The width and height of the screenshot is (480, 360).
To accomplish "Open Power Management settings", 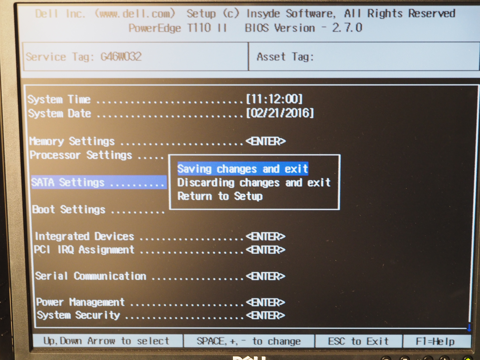I will click(x=160, y=302).
